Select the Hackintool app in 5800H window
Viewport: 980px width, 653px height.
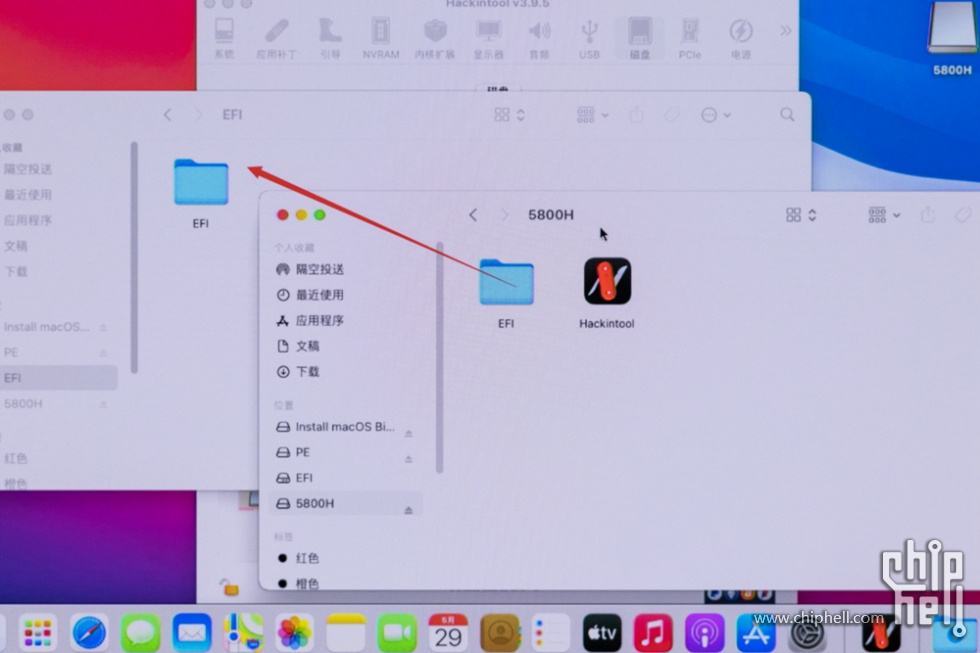click(x=607, y=293)
